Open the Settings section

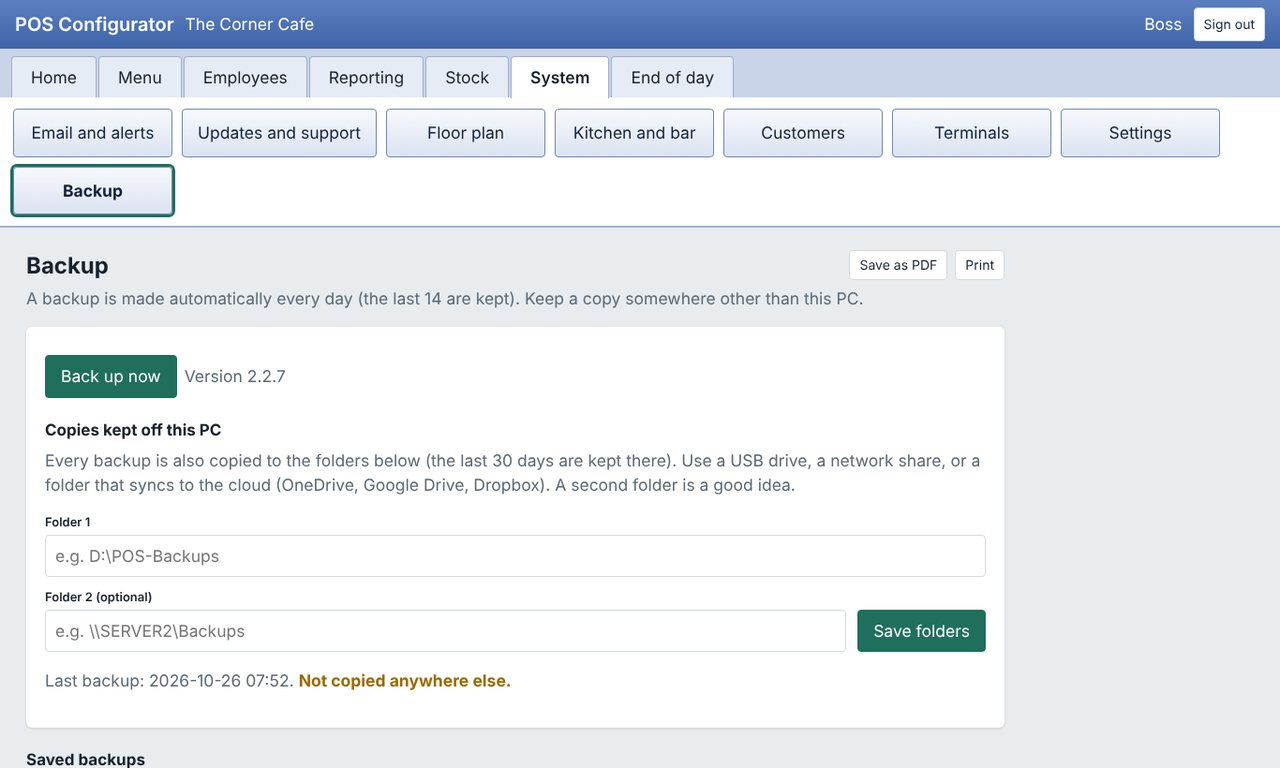1140,133
